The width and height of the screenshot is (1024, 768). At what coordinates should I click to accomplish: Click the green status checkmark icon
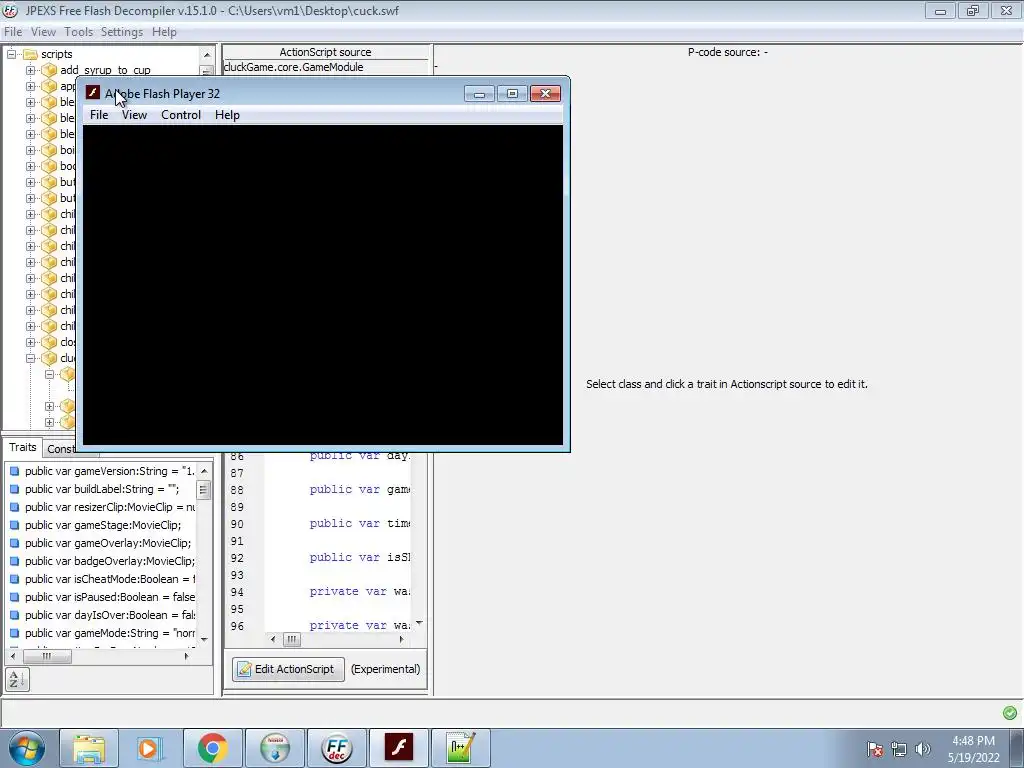click(1010, 712)
